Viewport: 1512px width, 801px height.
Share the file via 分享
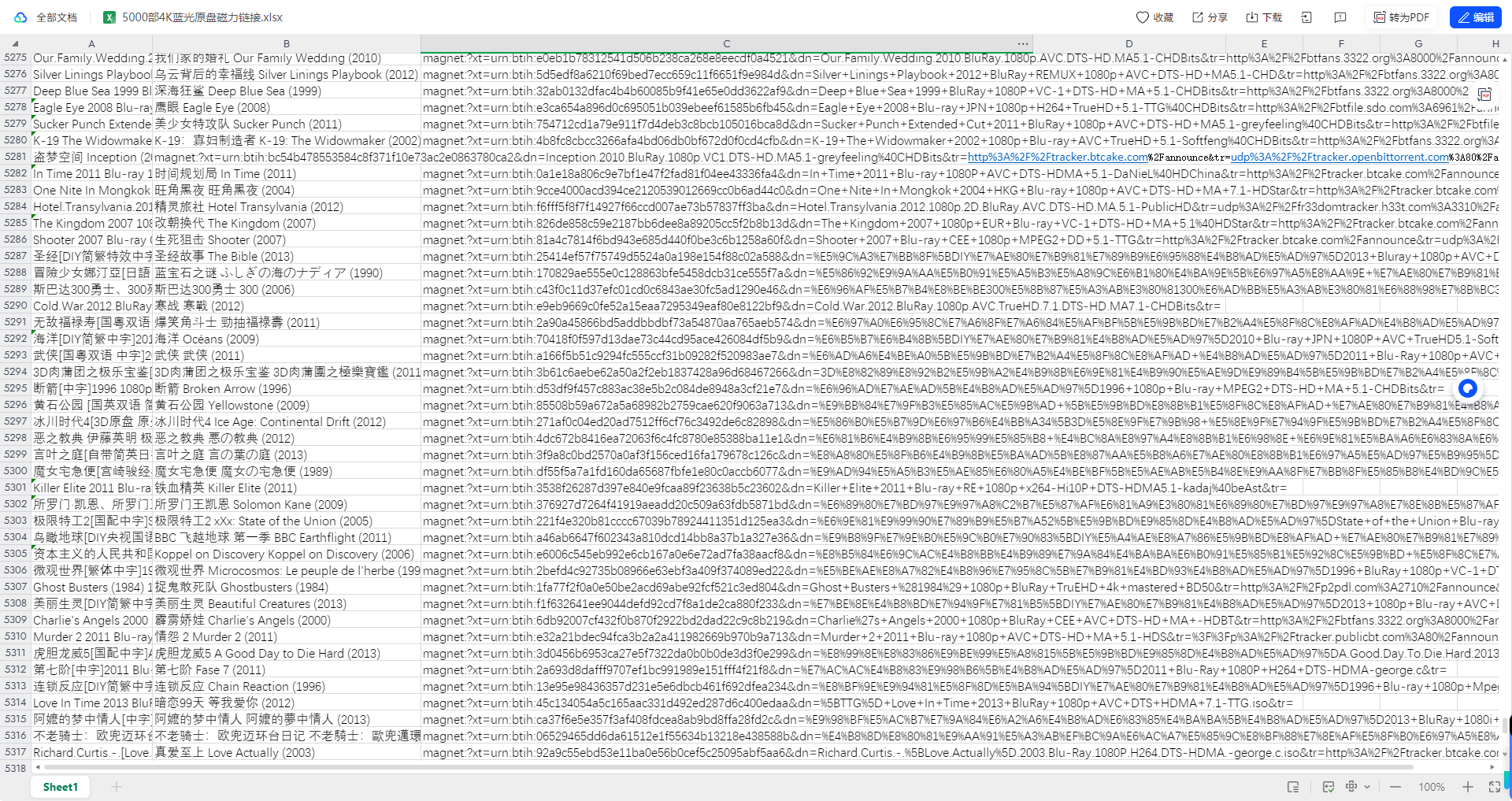[x=1210, y=17]
